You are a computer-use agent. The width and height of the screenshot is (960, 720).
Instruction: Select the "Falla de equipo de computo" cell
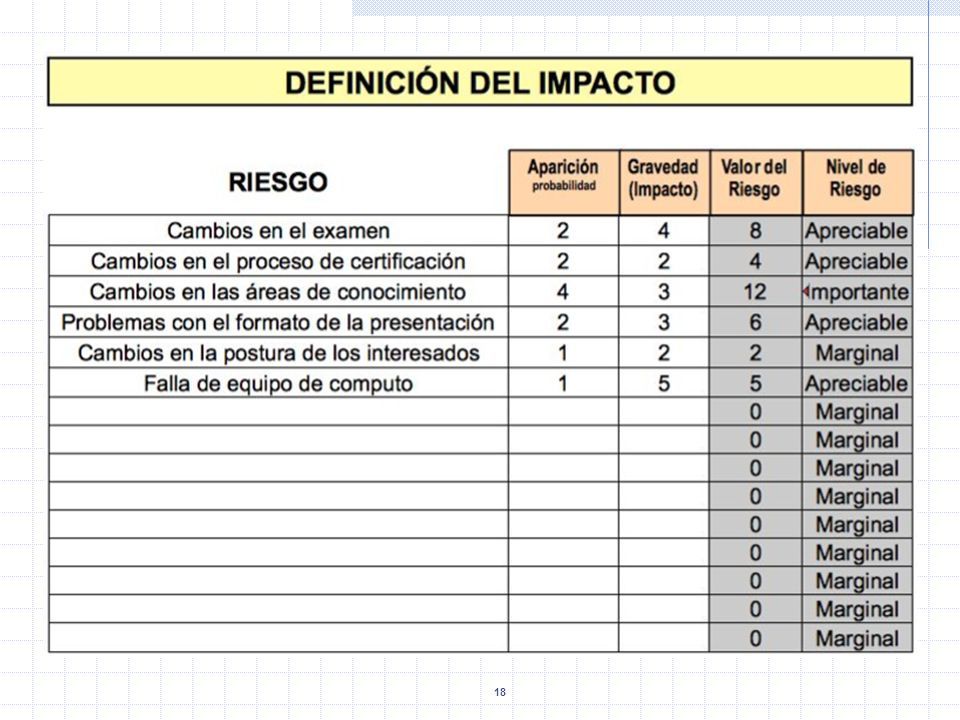pyautogui.click(x=279, y=383)
